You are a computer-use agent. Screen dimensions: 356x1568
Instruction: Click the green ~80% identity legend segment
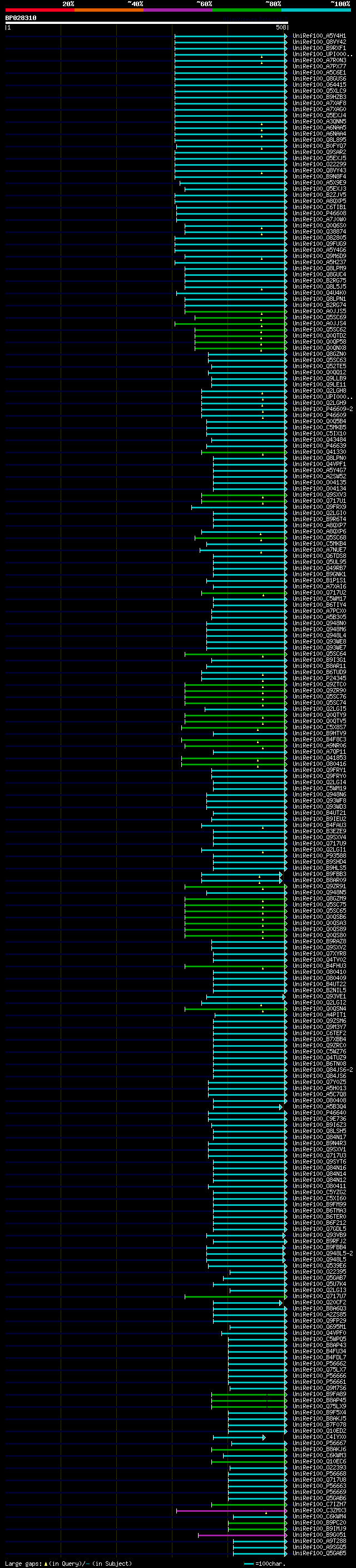pyautogui.click(x=247, y=10)
